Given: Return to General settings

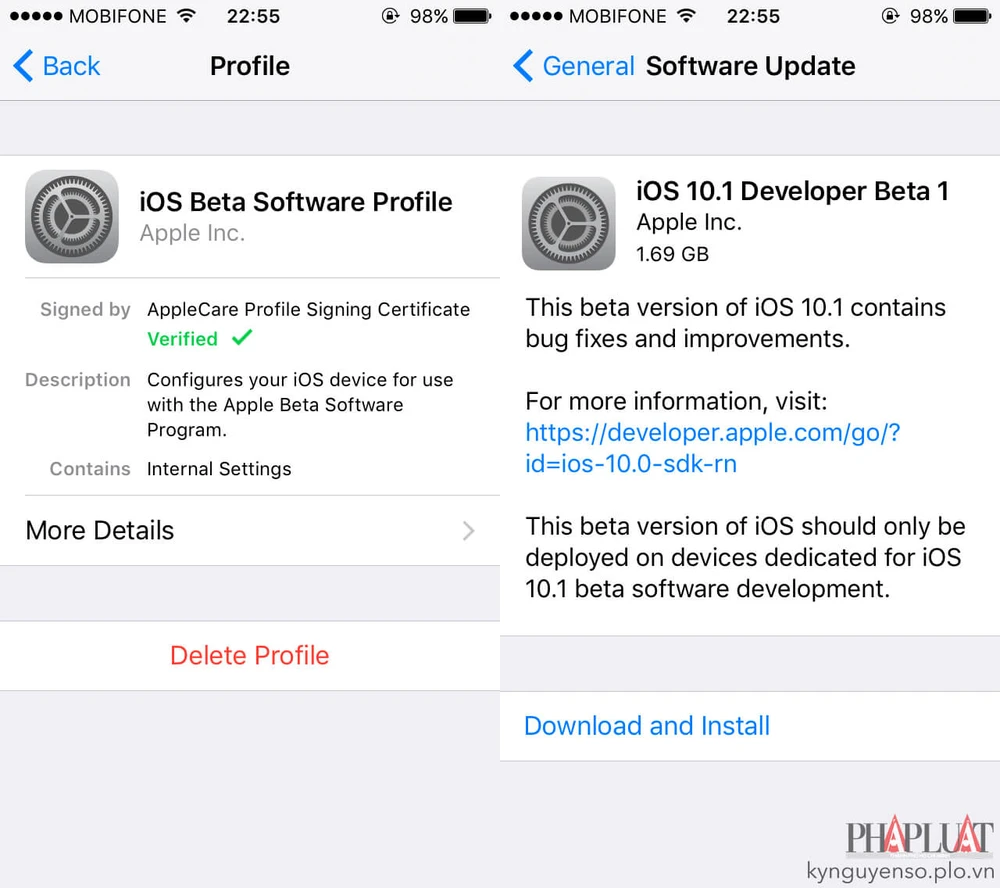Looking at the screenshot, I should pyautogui.click(x=588, y=65).
